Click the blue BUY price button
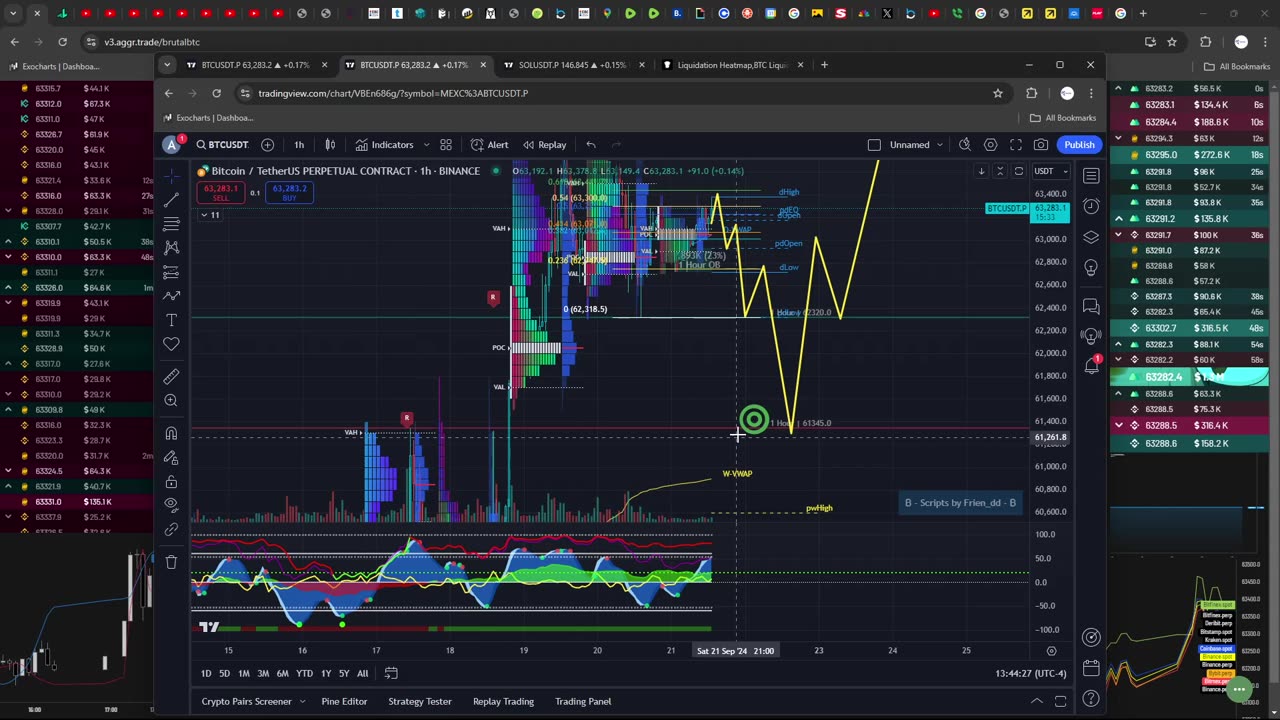 tap(289, 192)
